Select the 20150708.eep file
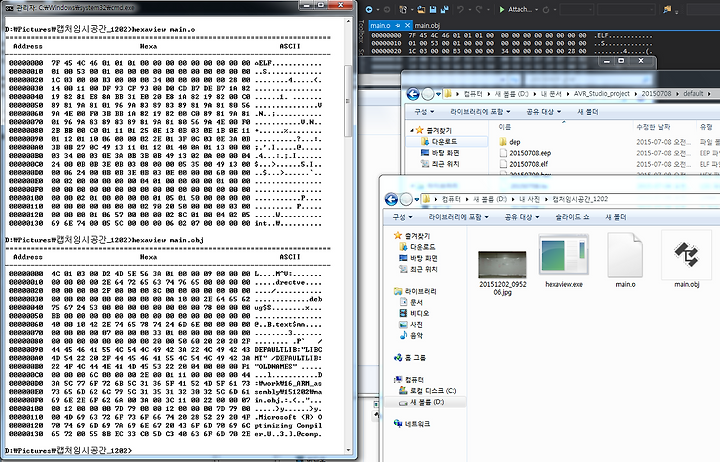The height and width of the screenshot is (462, 720). 525,153
